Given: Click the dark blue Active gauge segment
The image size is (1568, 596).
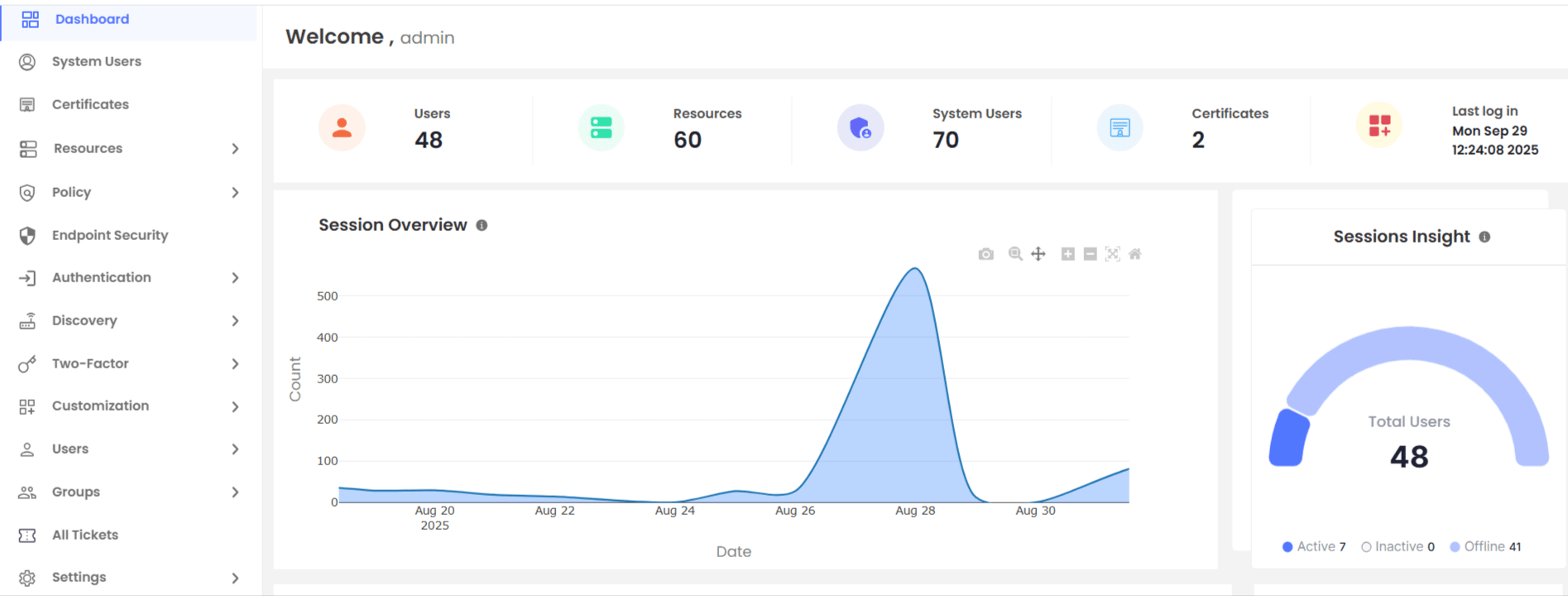Looking at the screenshot, I should [1288, 439].
